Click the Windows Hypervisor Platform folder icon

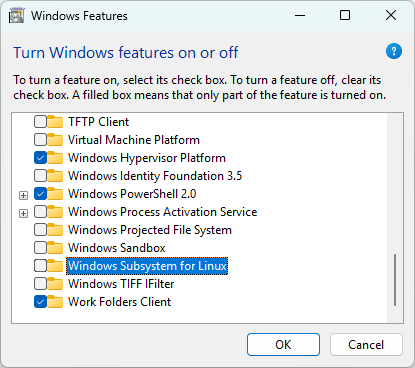55,158
